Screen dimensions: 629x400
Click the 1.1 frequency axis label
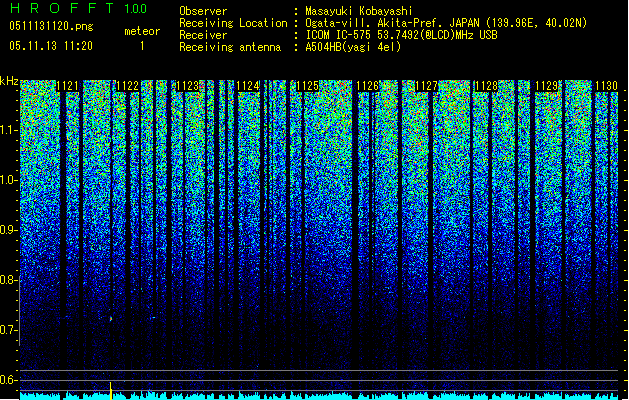[x=8, y=130]
